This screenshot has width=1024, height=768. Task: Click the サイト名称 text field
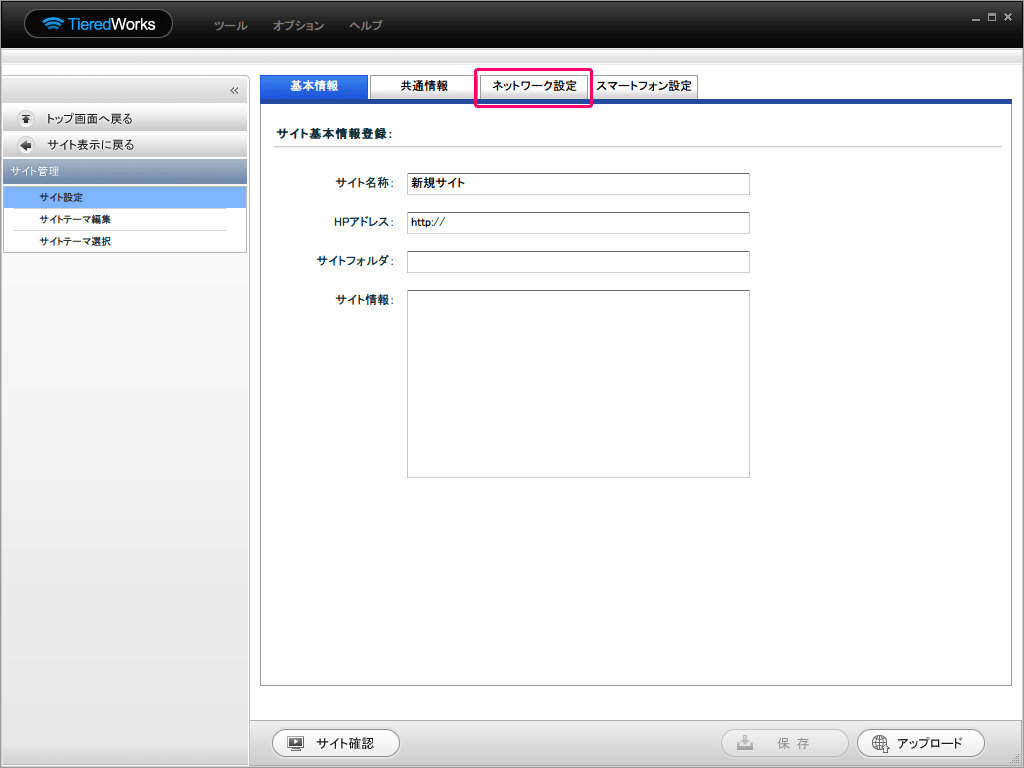[x=578, y=184]
